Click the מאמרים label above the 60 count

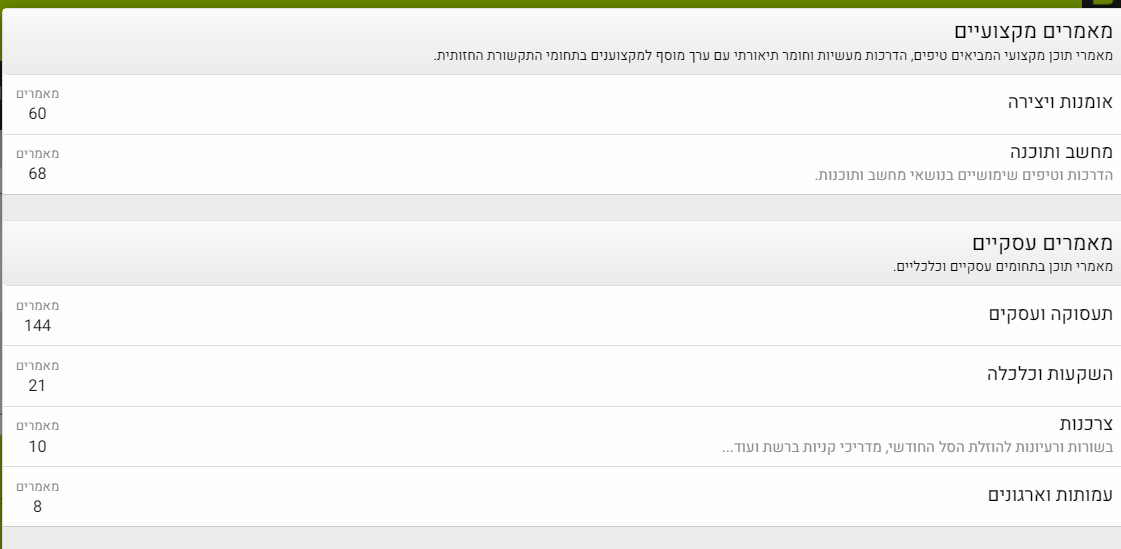[37, 93]
